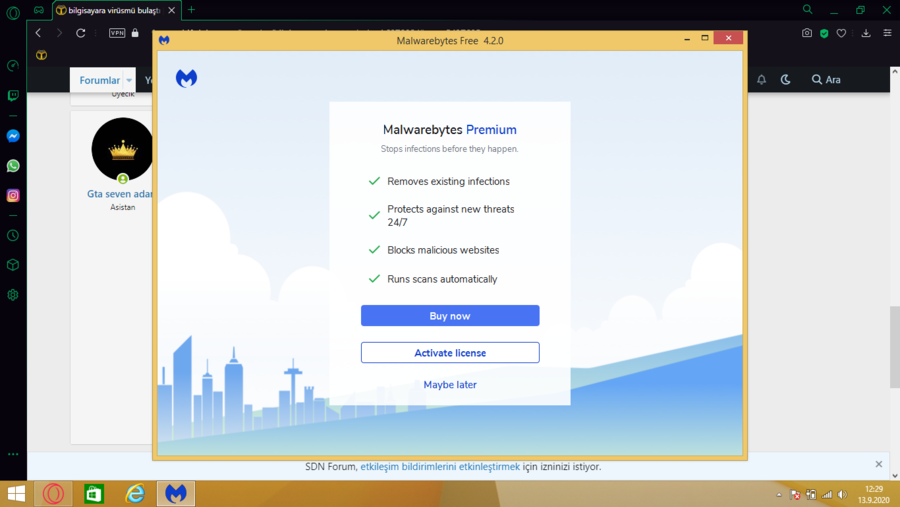Choose the Maybe later link
Screen dimensions: 900x507
450,385
